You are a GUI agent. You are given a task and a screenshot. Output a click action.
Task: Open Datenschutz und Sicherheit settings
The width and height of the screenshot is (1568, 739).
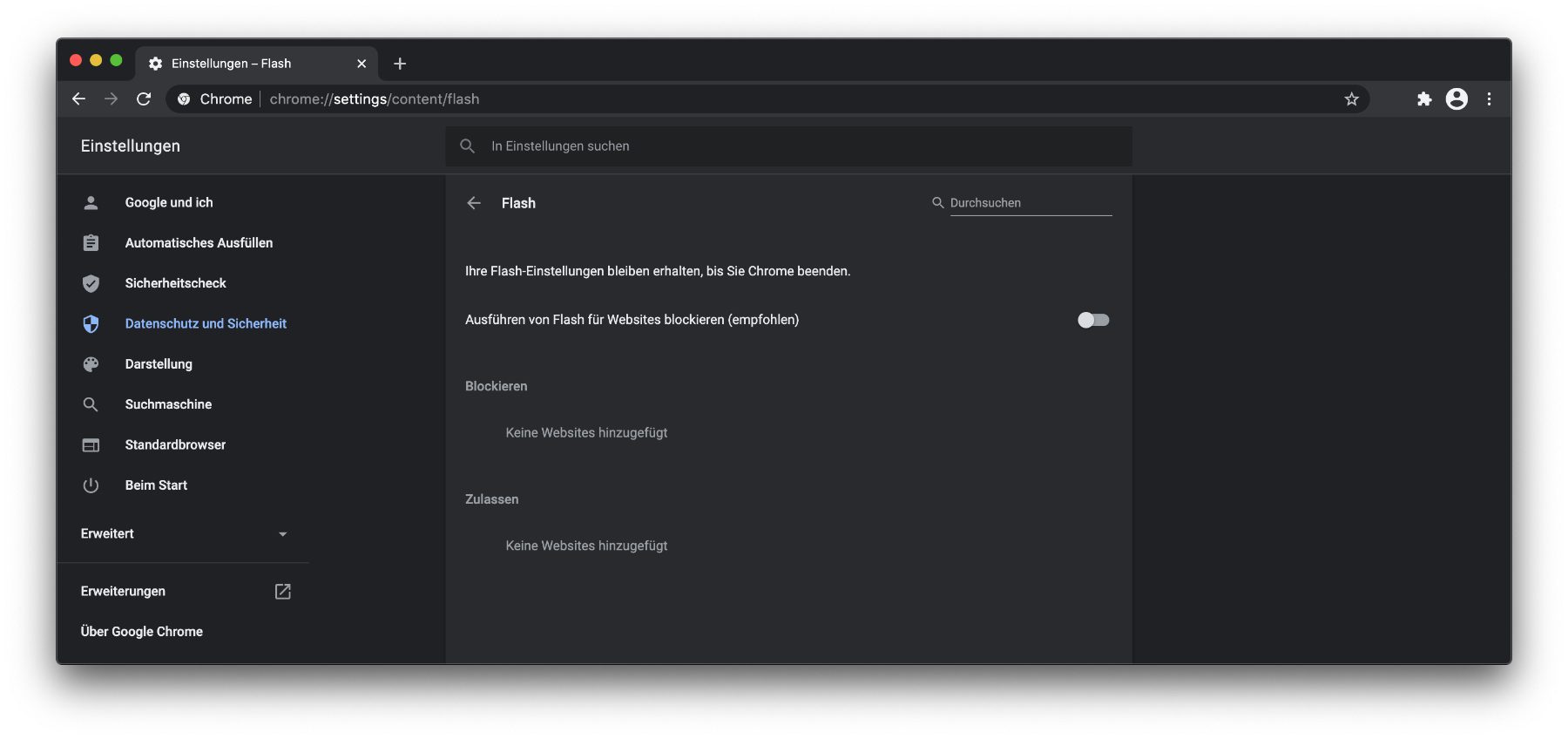click(x=206, y=323)
